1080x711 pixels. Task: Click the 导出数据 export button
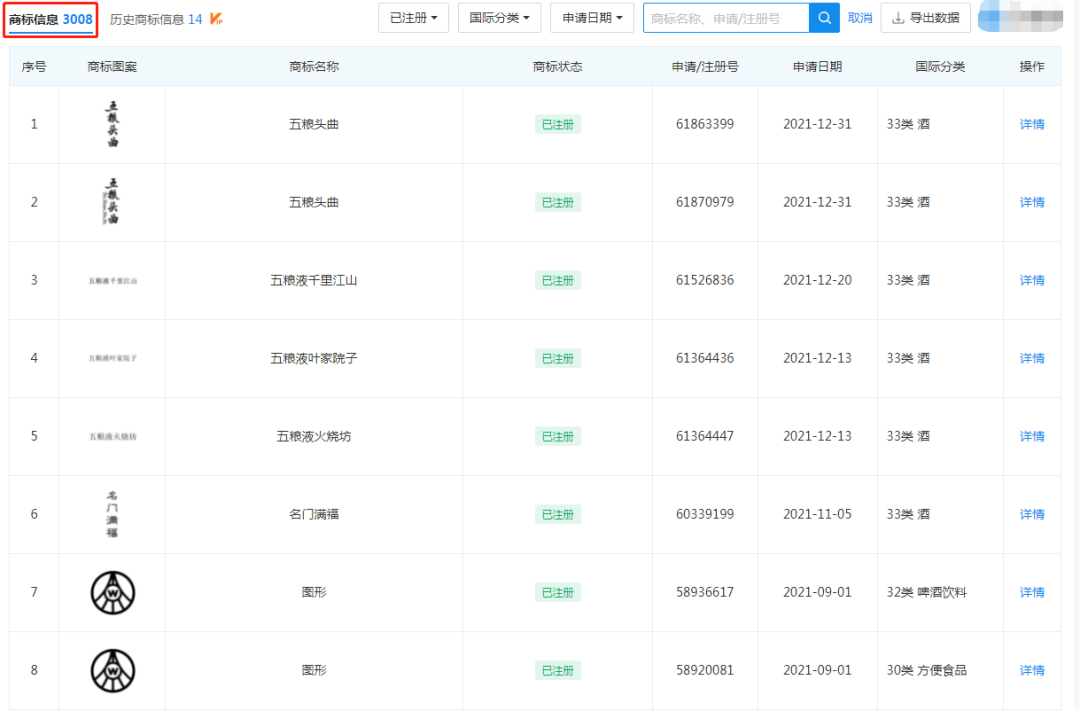click(x=925, y=18)
